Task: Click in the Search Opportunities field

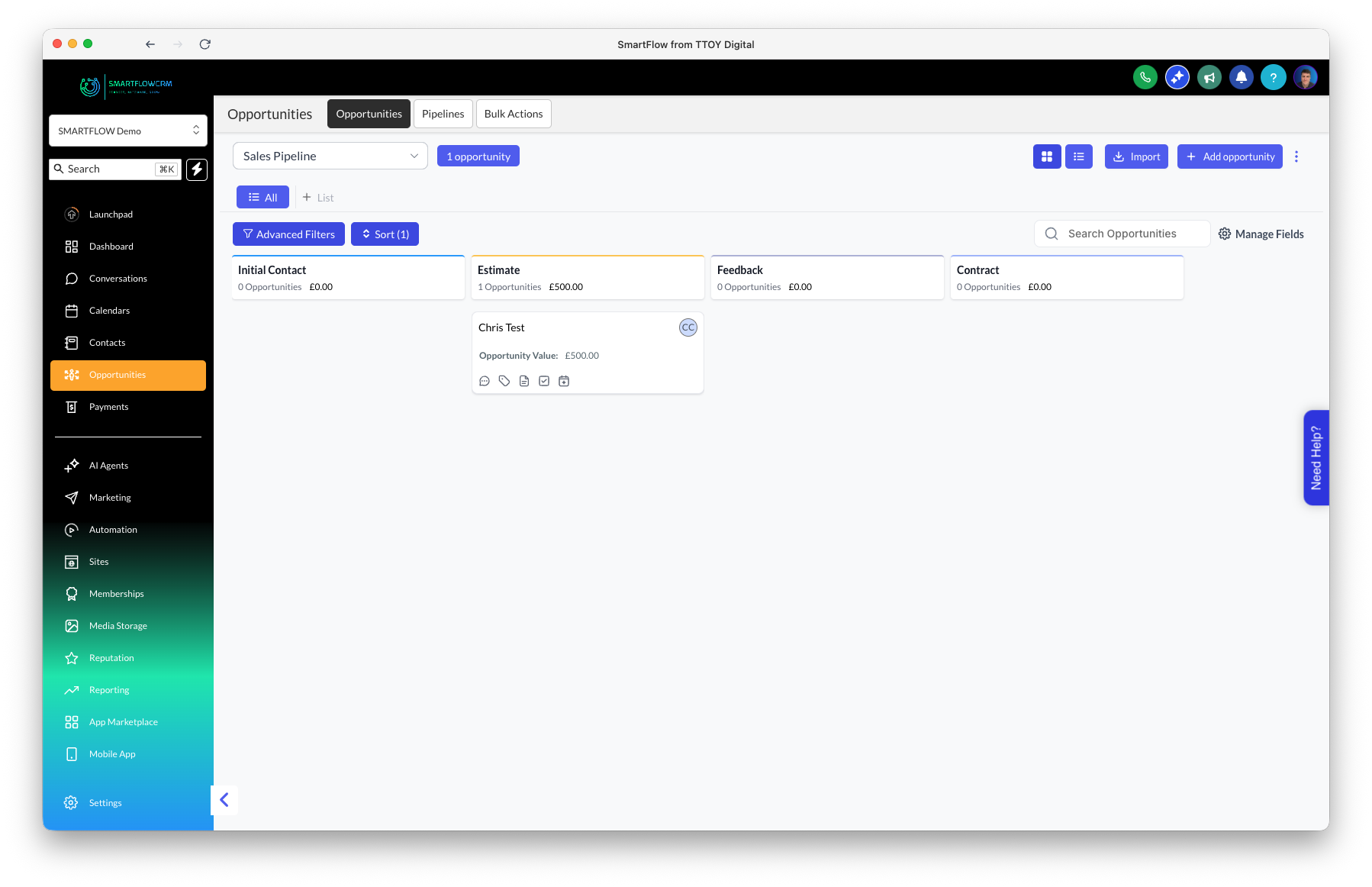Action: (1122, 233)
